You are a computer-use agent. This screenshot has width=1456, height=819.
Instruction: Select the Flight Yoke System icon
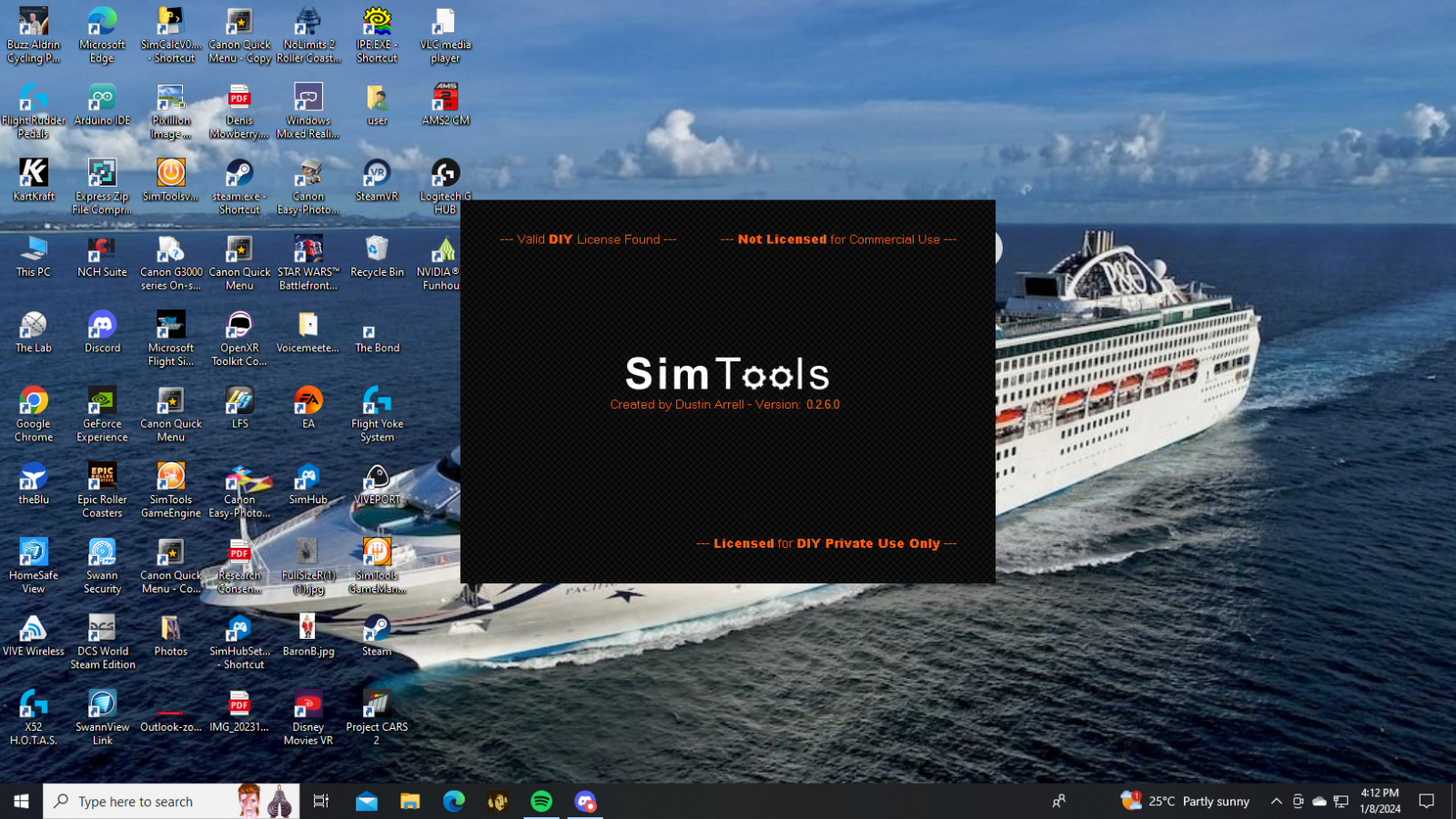377,414
